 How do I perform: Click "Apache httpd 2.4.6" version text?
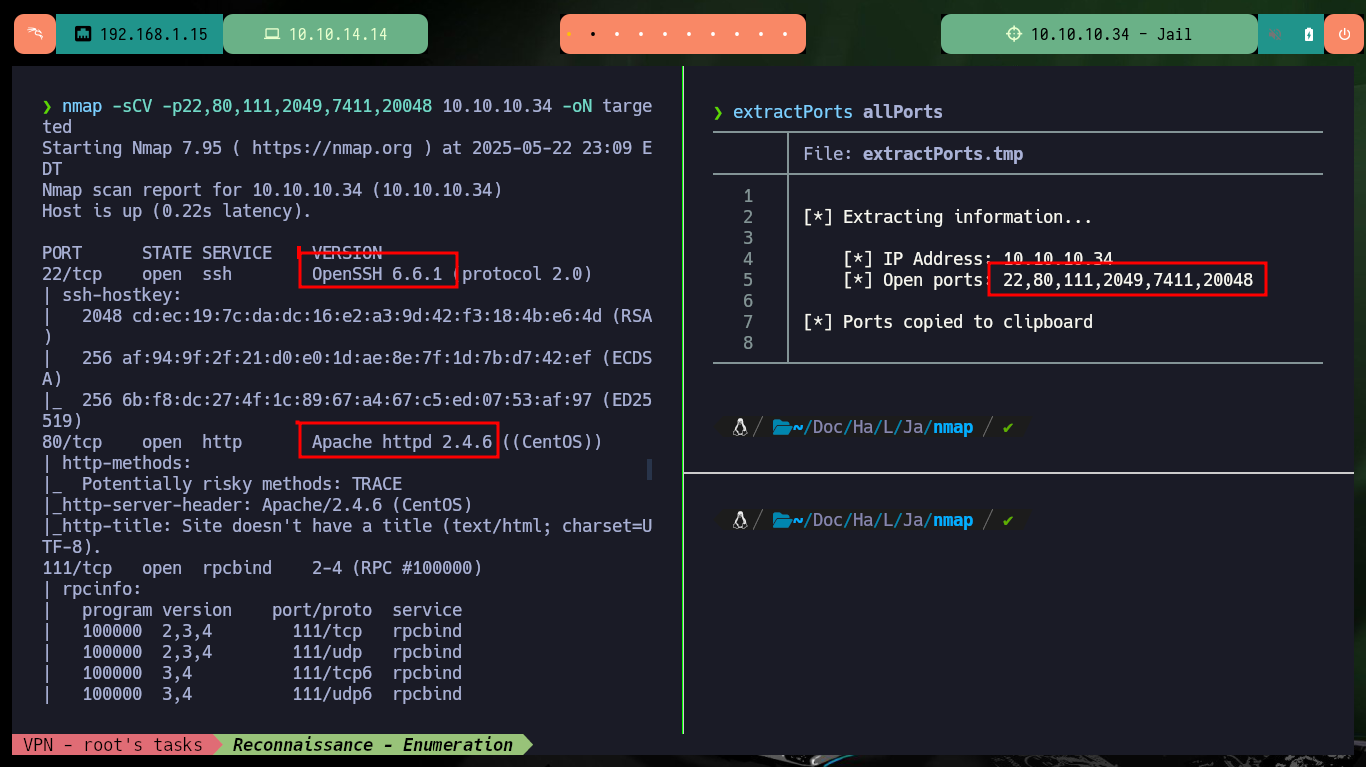click(x=402, y=442)
